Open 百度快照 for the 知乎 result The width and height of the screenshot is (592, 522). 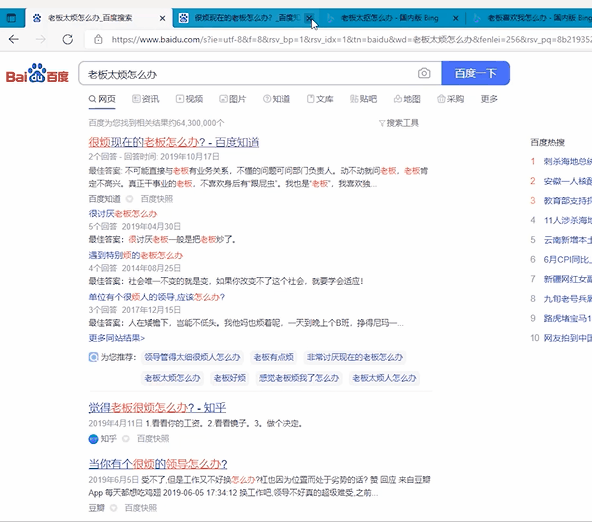click(x=153, y=439)
